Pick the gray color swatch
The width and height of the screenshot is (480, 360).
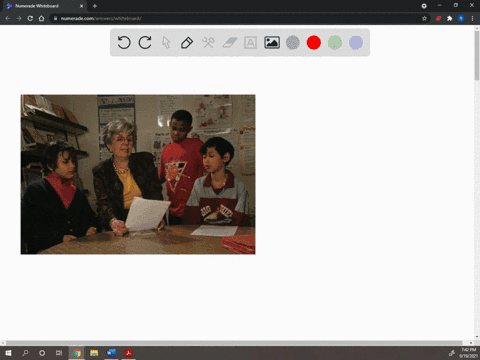(x=293, y=43)
